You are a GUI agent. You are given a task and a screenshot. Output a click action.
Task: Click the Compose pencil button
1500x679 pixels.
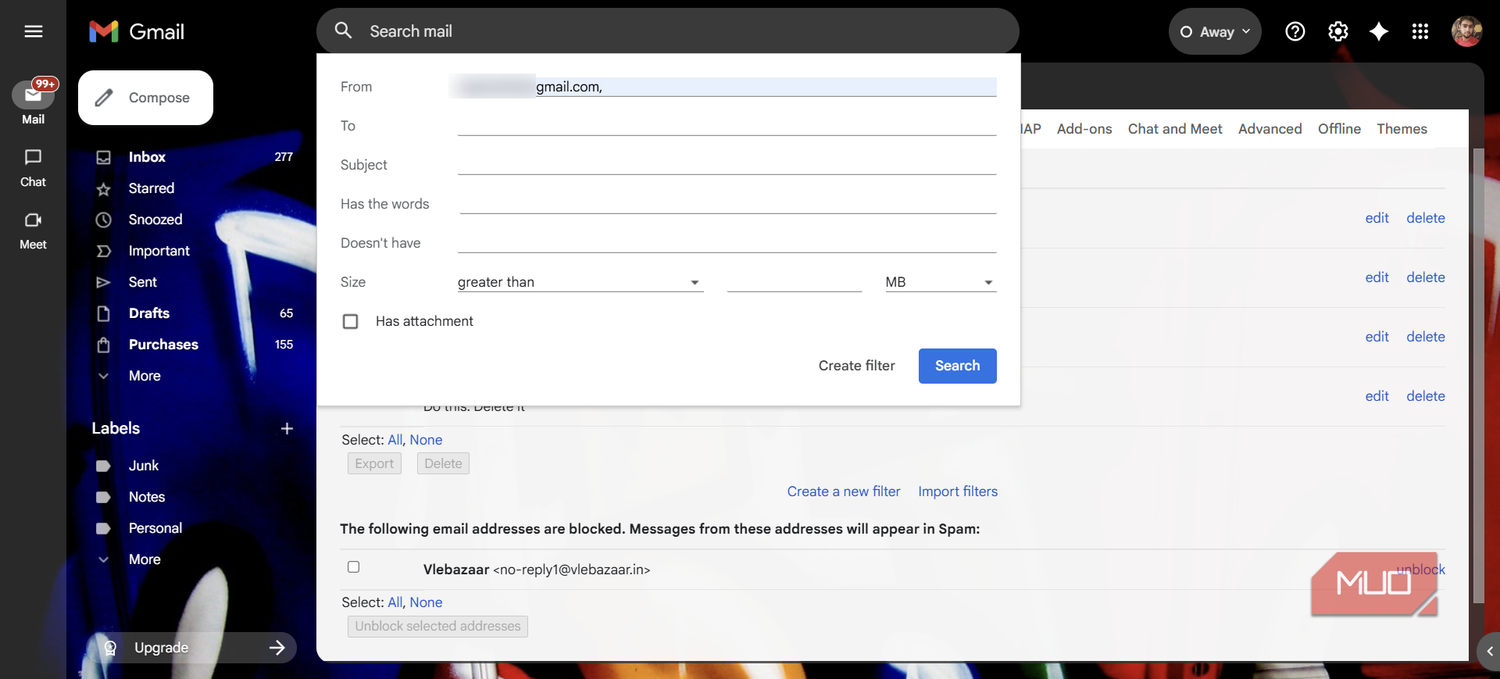[x=146, y=98]
